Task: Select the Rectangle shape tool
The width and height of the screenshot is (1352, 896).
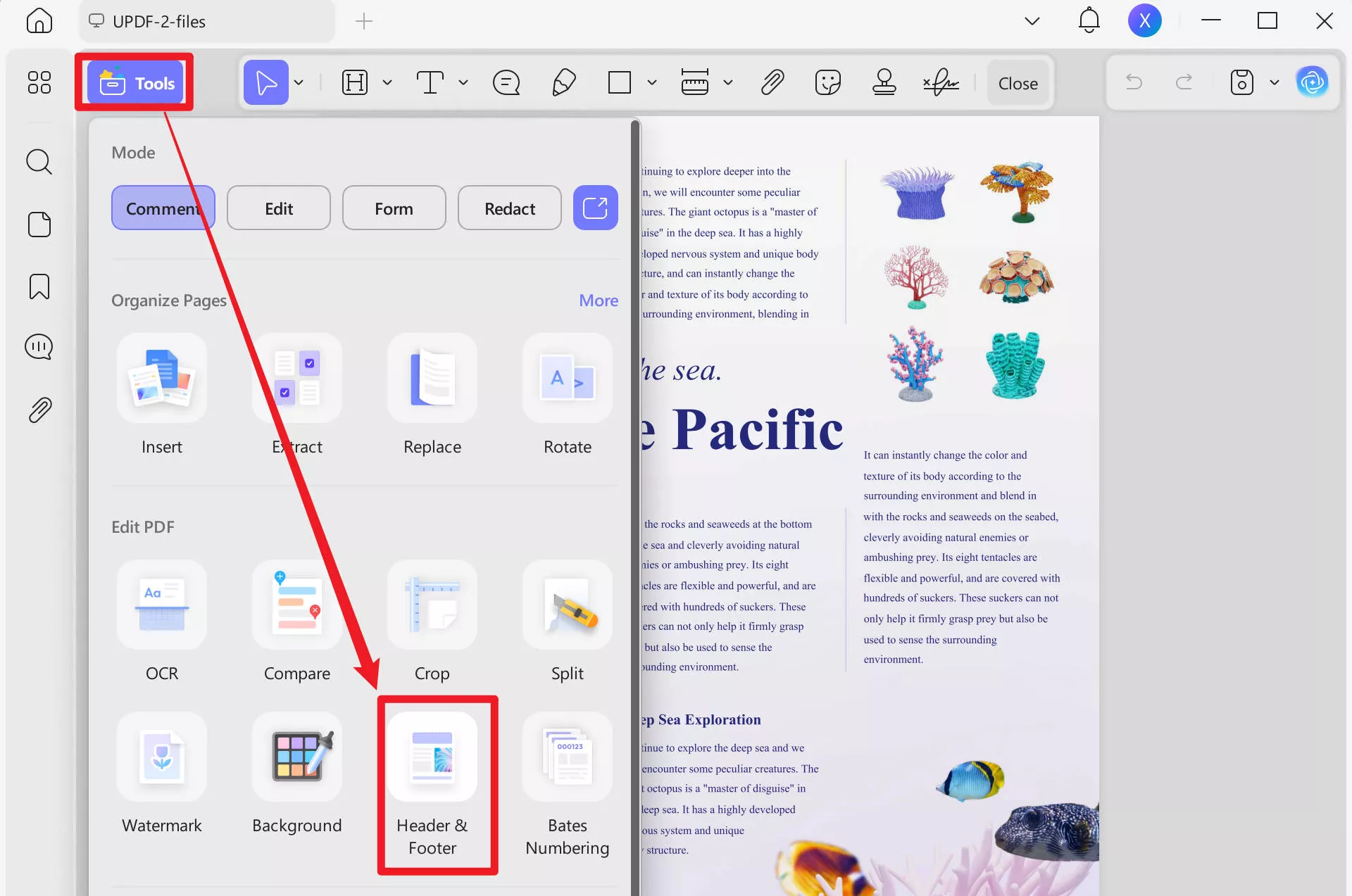Action: click(618, 82)
